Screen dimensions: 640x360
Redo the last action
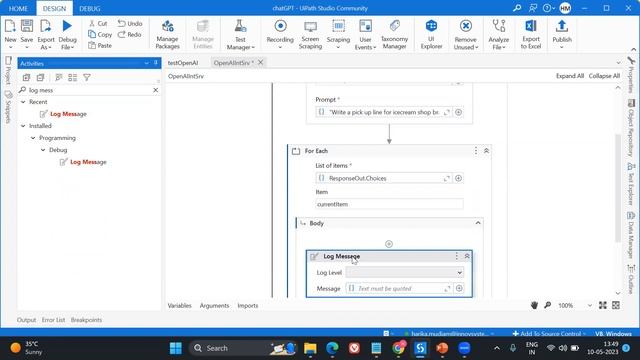coord(130,35)
